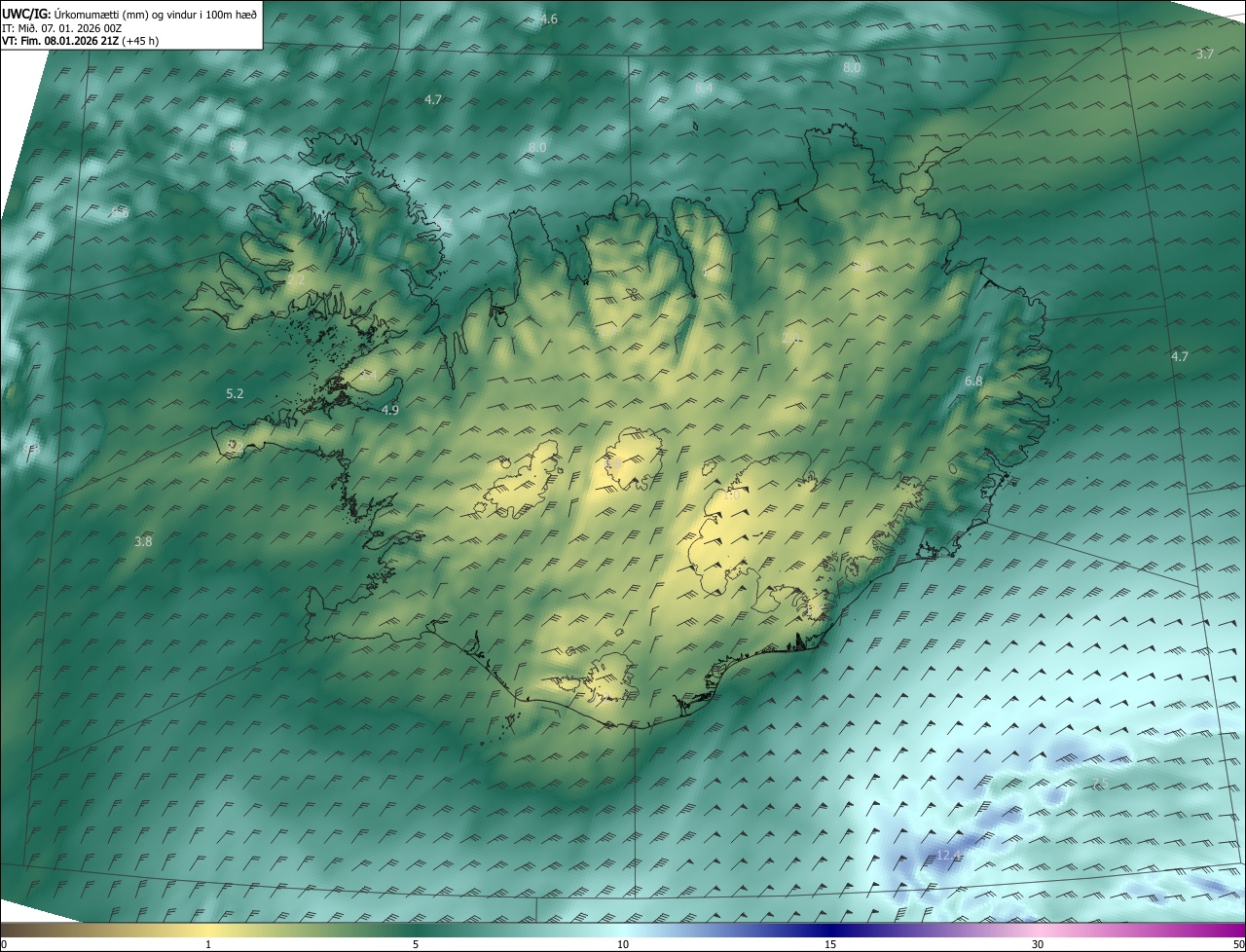This screenshot has width=1246, height=952.
Task: Click the colorbar tick label 5
Action: pos(416,944)
